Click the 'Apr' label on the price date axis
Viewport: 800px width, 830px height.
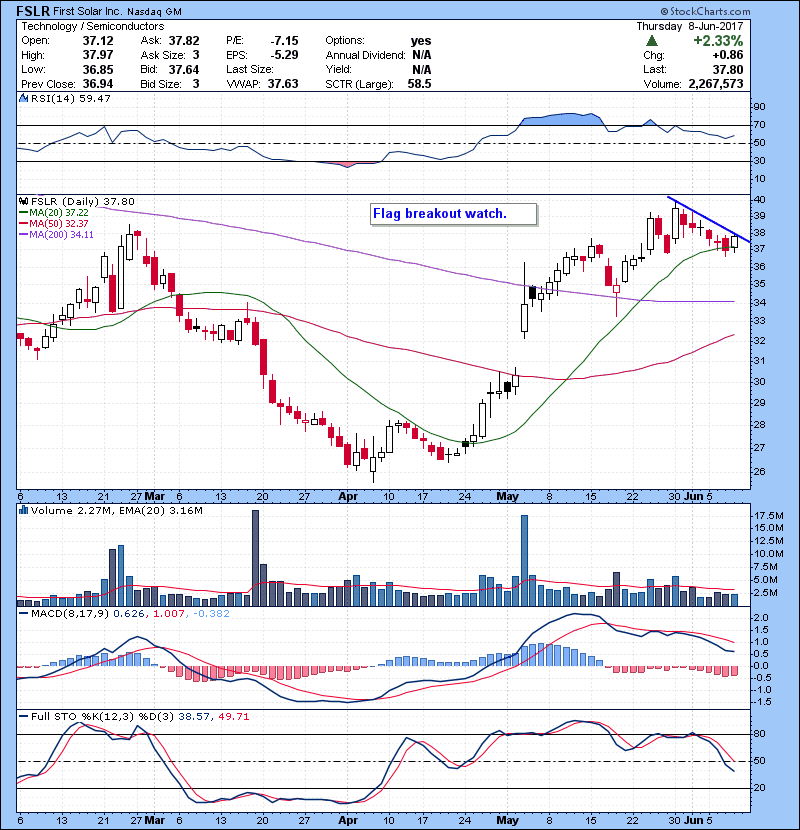tap(348, 495)
